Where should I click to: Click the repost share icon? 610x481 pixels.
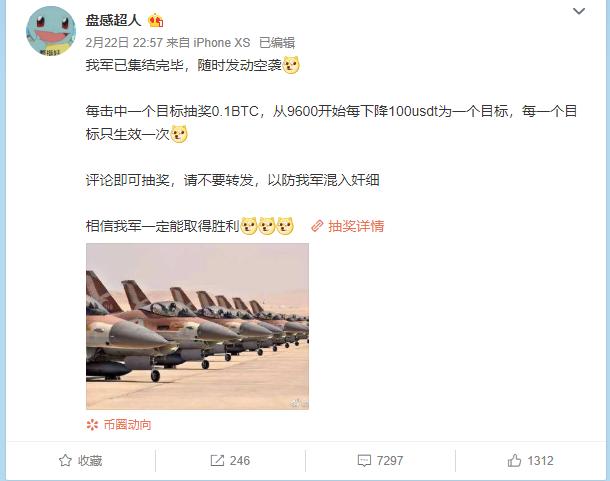(x=217, y=460)
